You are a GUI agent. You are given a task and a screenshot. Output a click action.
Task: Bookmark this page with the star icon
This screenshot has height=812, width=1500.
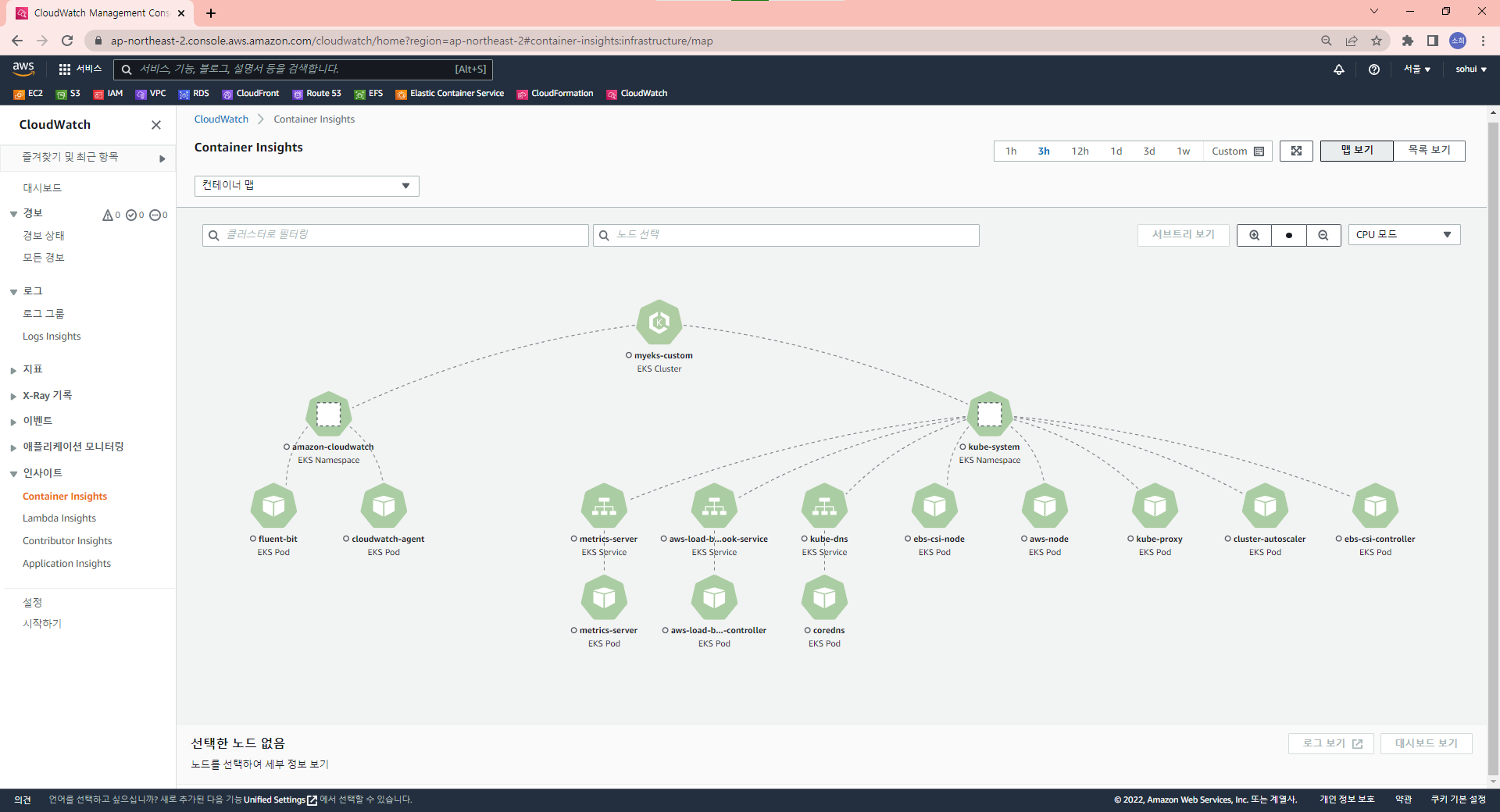[1377, 41]
